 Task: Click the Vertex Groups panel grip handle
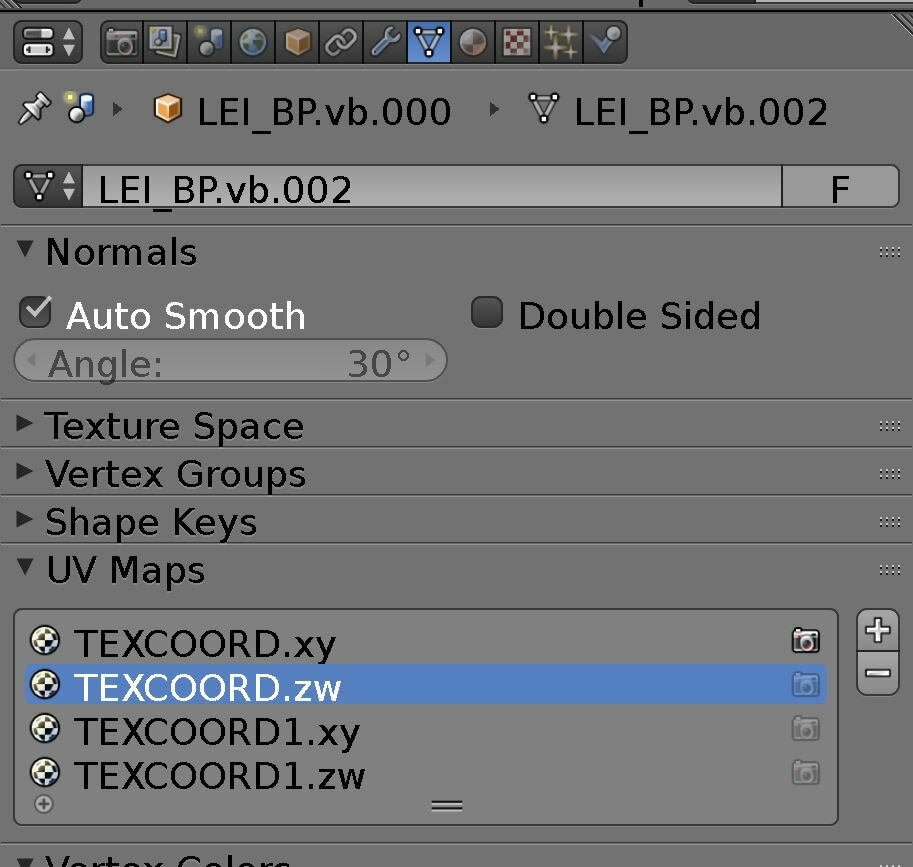click(x=890, y=474)
